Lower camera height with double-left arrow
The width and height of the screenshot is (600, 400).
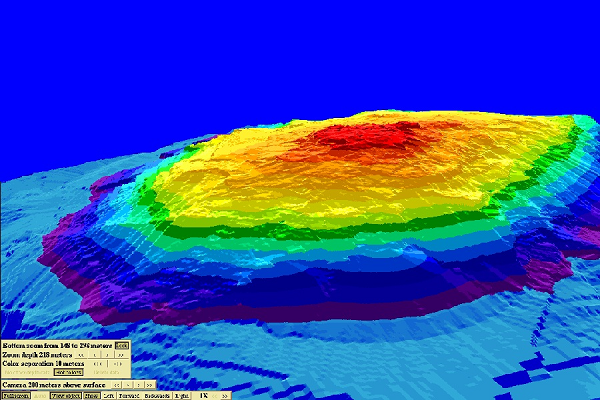coord(115,385)
